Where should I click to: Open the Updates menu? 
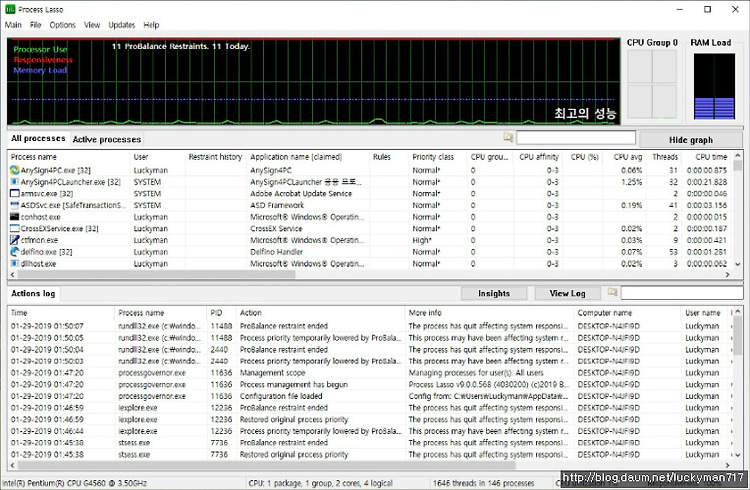[121, 25]
